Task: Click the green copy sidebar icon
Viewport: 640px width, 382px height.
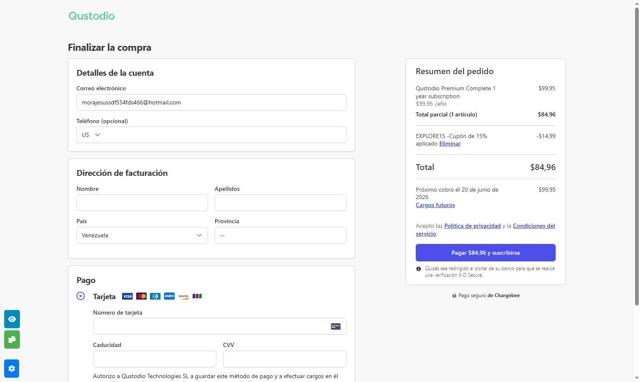Action: [12, 340]
